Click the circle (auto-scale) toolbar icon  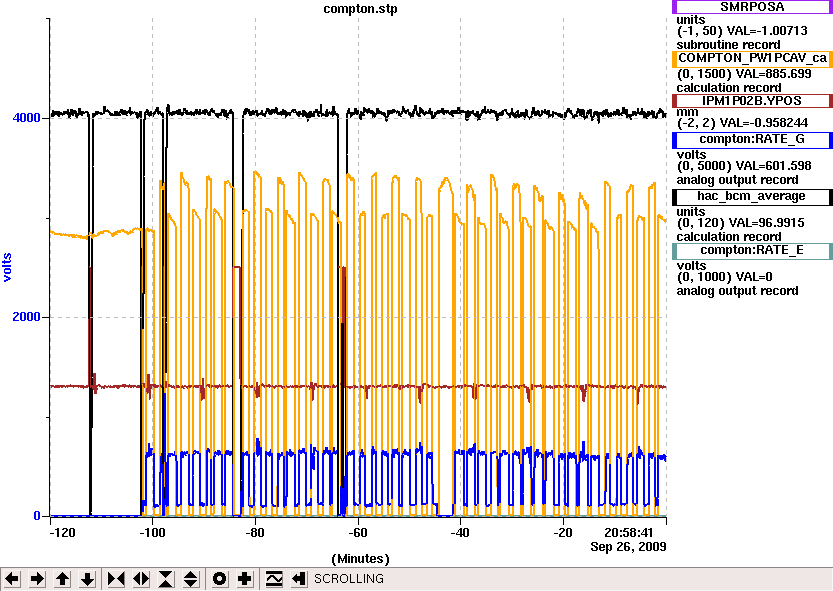tap(219, 579)
